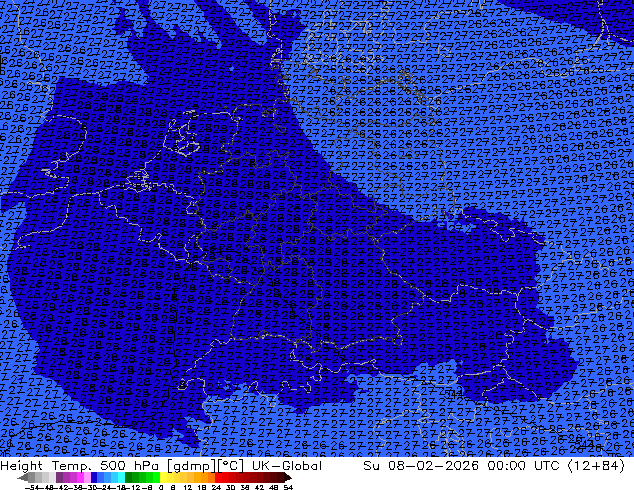Click the '(12+84)' forecast offset label

coord(596,466)
